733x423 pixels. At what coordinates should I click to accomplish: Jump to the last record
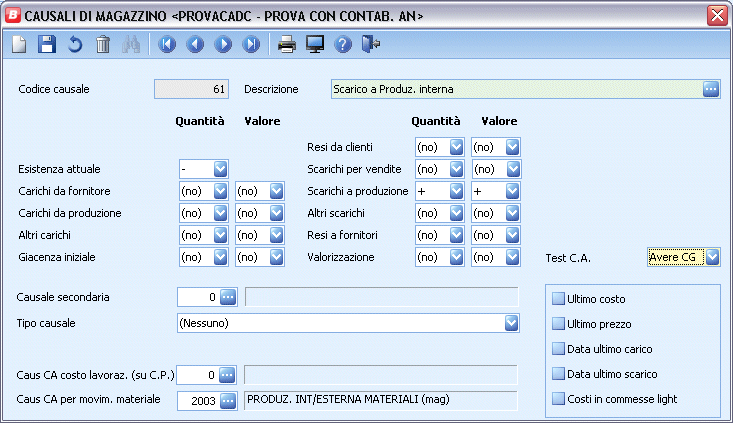click(x=251, y=44)
